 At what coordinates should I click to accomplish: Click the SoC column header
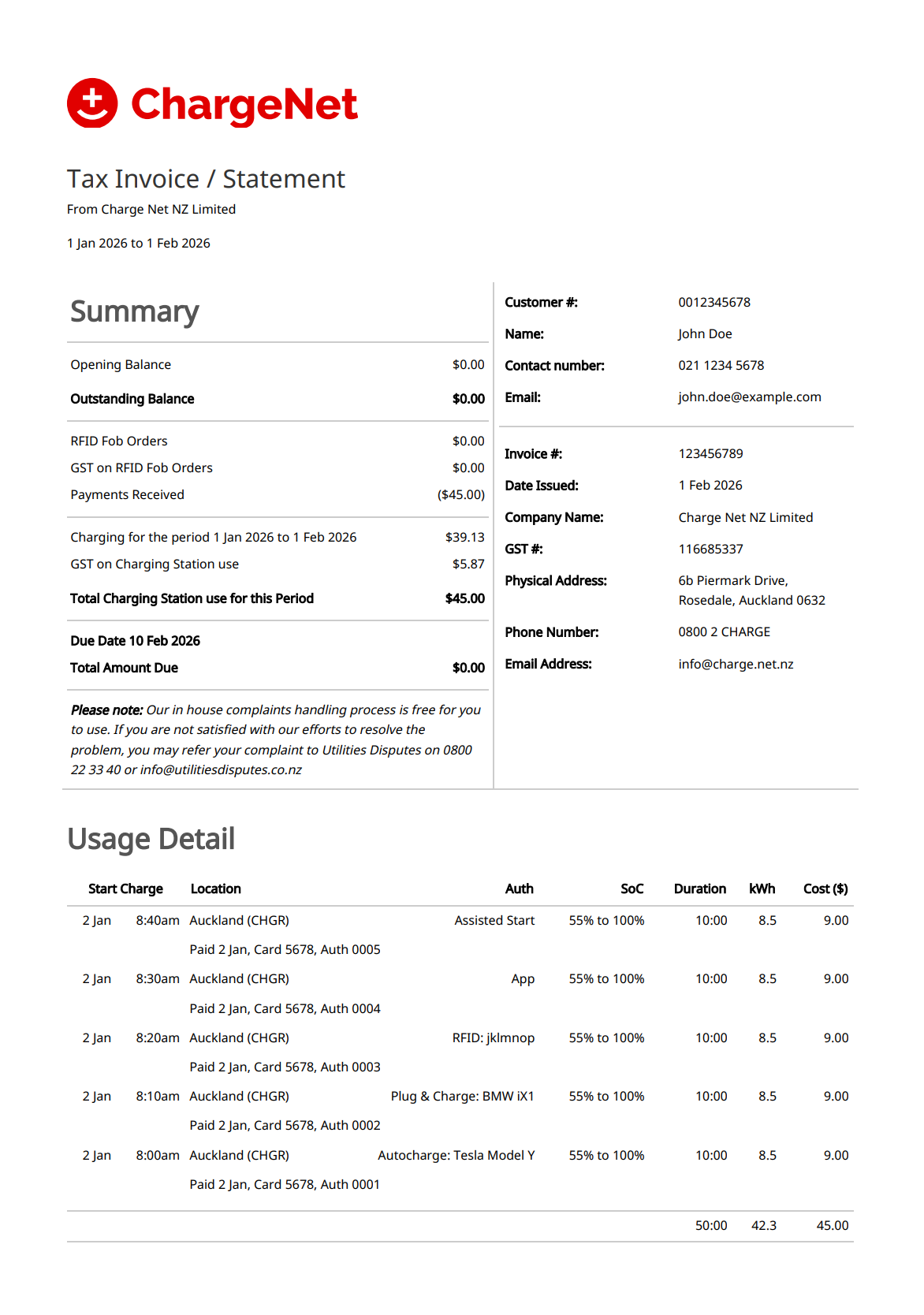(632, 889)
